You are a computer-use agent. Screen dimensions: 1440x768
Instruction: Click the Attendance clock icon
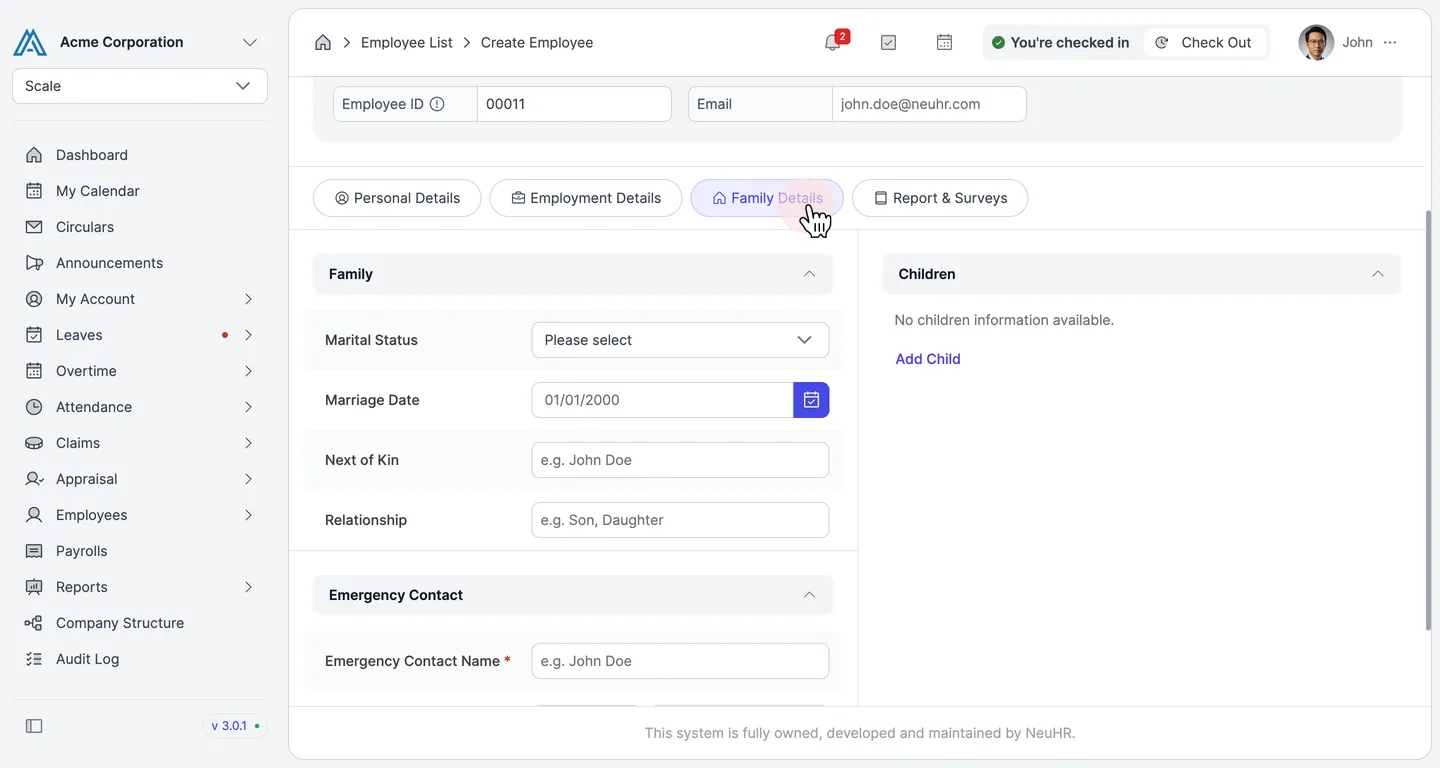coord(34,407)
